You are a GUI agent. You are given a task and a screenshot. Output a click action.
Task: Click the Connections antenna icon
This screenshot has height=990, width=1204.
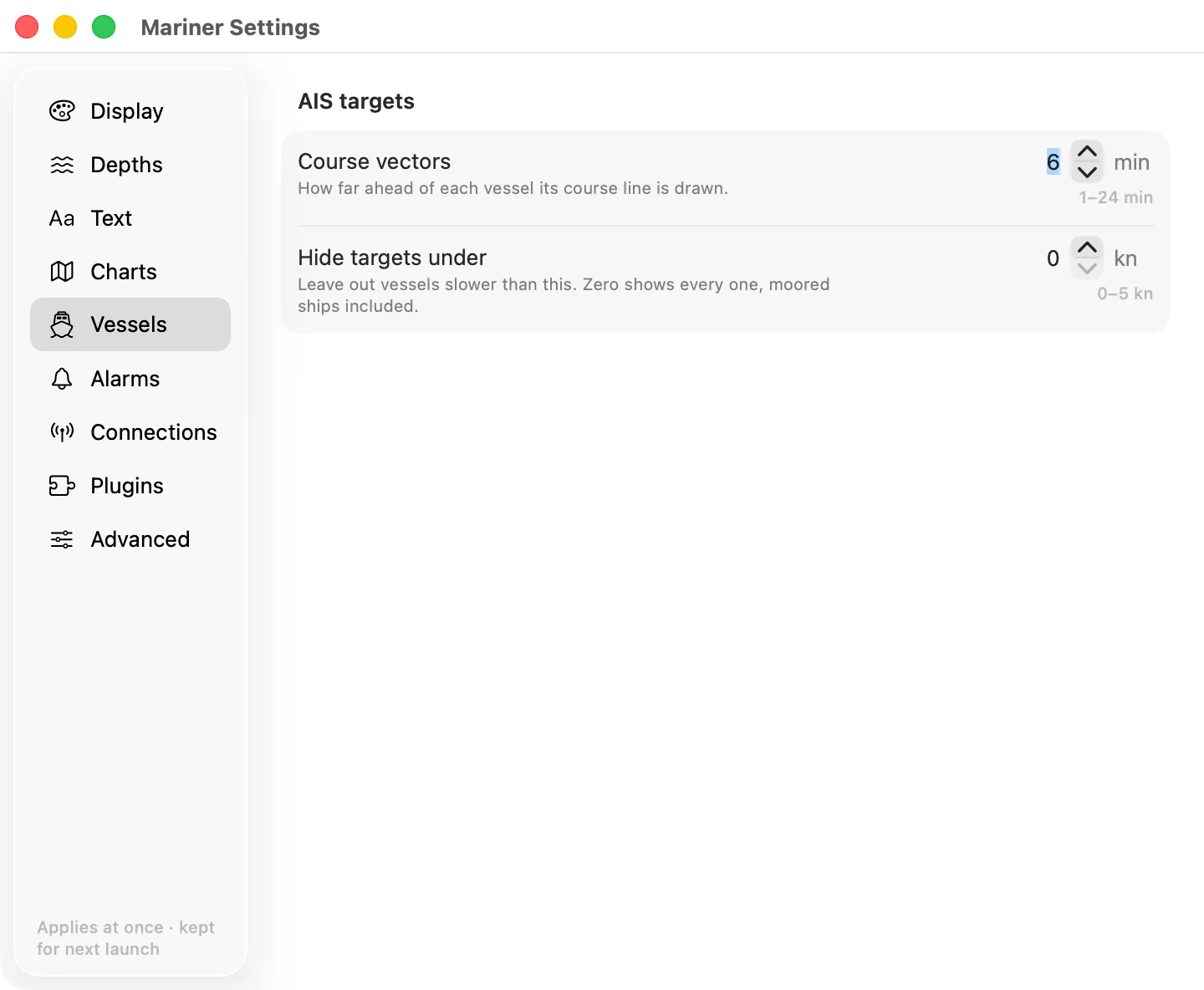tap(62, 432)
